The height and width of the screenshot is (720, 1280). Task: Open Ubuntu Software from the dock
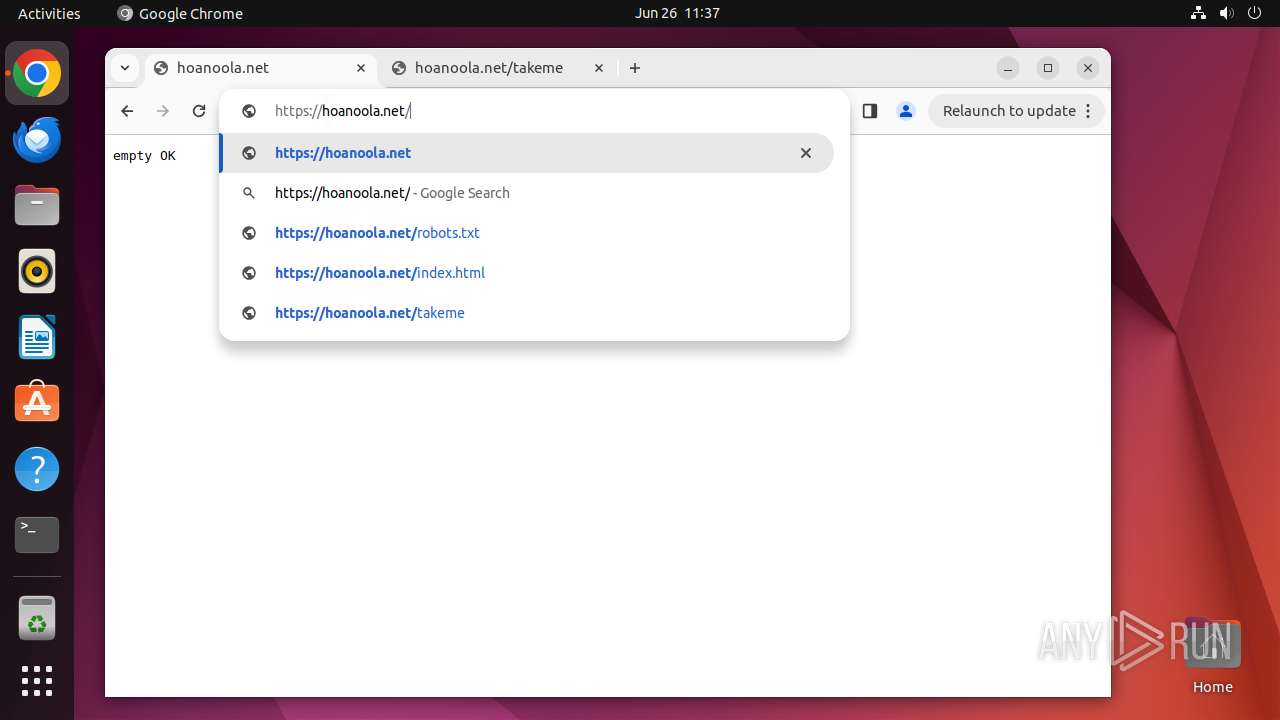pos(37,402)
